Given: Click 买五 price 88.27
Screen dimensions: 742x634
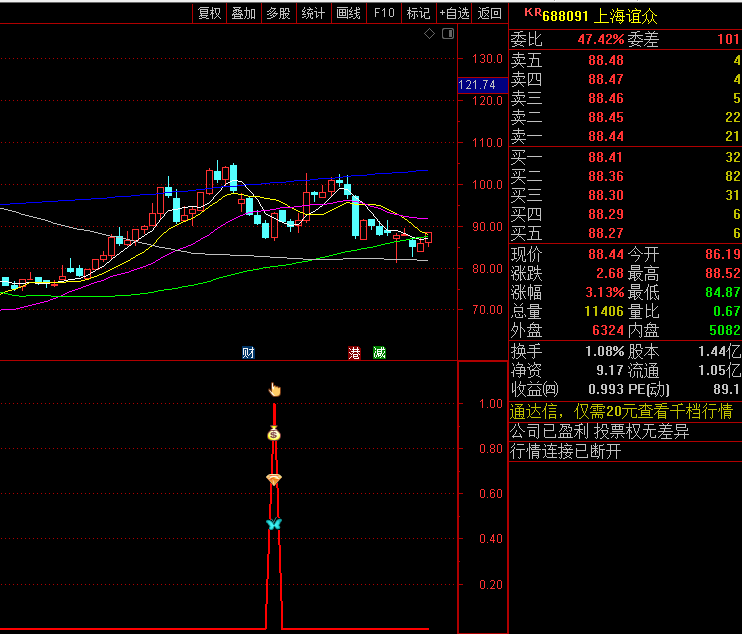Looking at the screenshot, I should [x=606, y=233].
